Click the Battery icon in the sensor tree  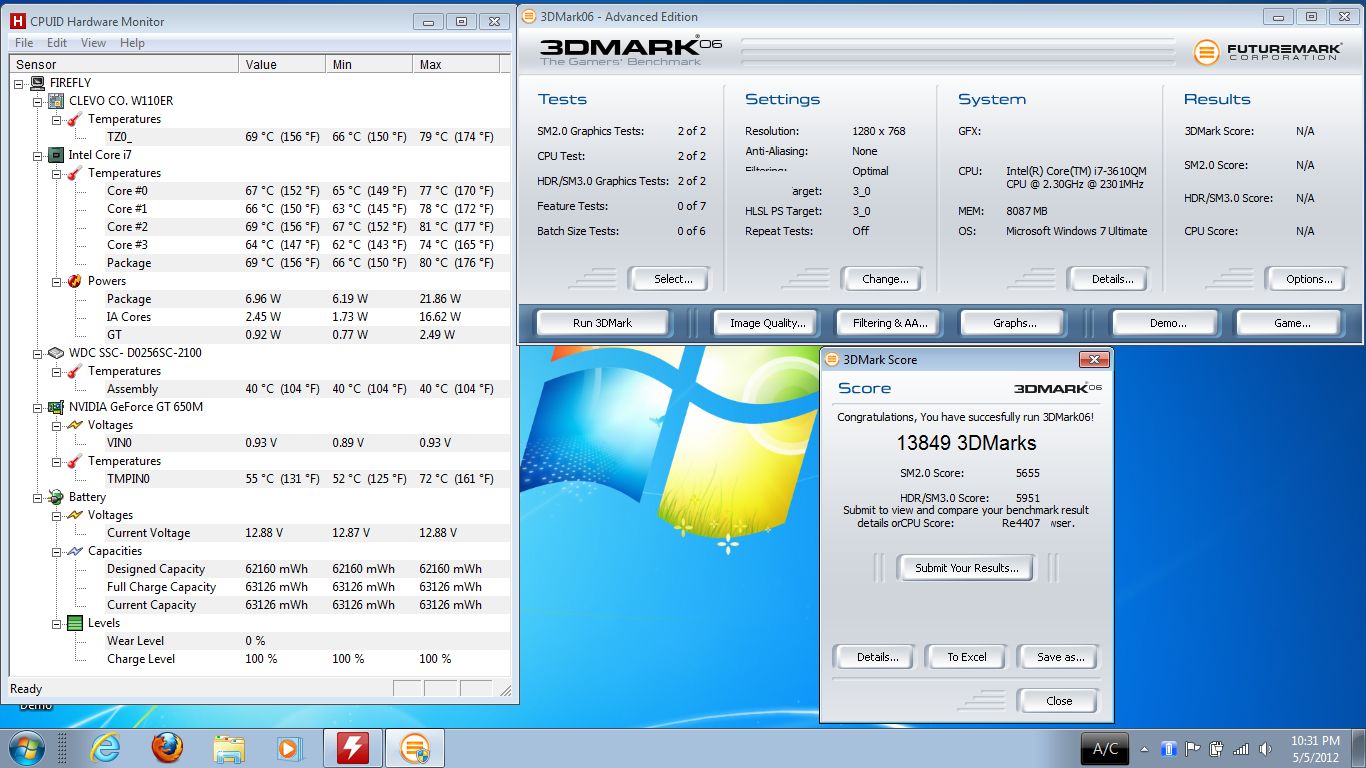[x=56, y=497]
